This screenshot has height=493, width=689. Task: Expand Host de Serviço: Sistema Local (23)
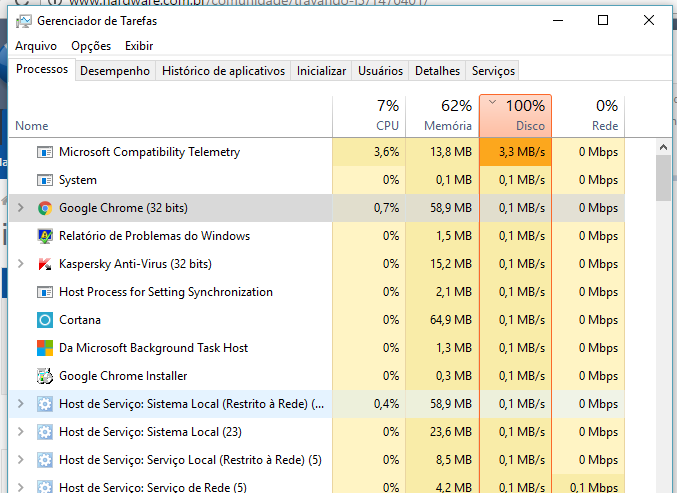21,431
